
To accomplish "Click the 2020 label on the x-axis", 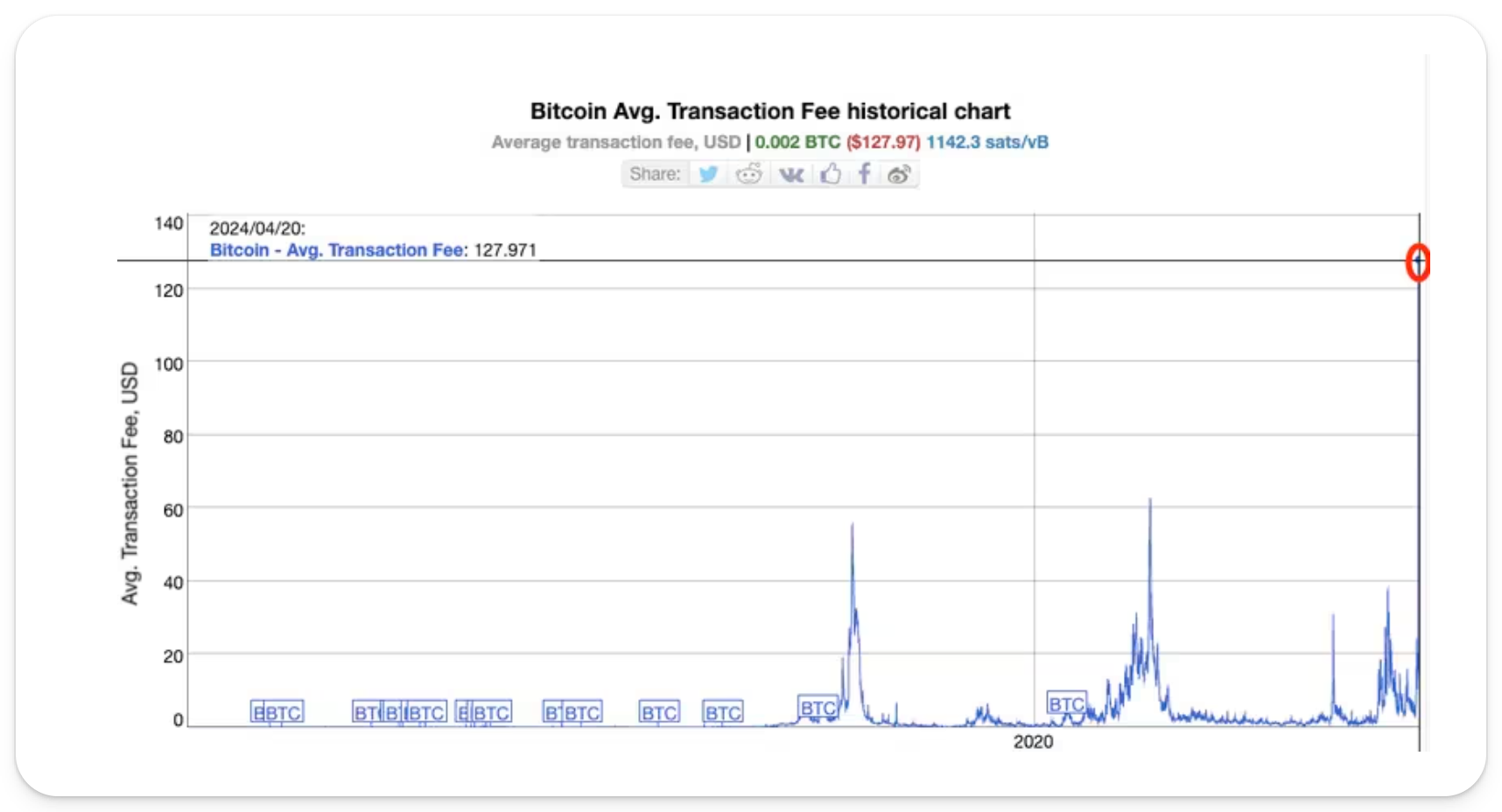I will [x=1033, y=742].
